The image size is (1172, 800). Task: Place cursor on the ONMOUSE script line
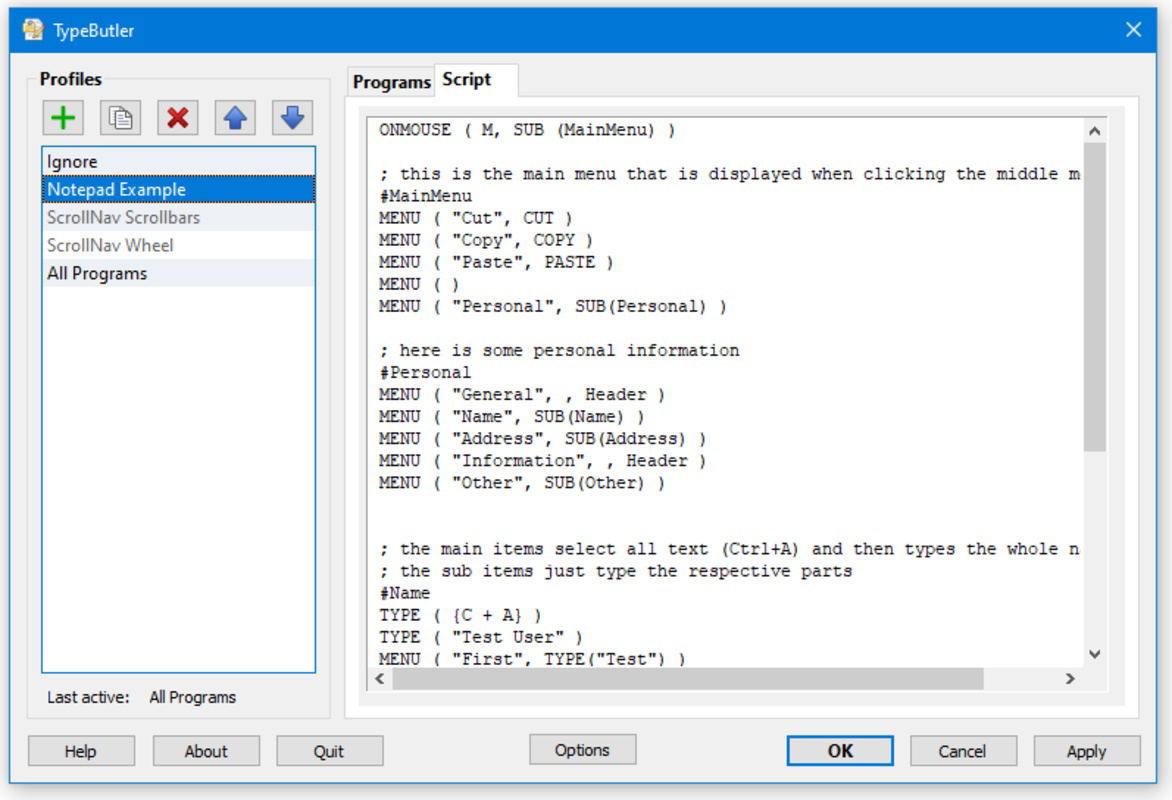coord(526,130)
